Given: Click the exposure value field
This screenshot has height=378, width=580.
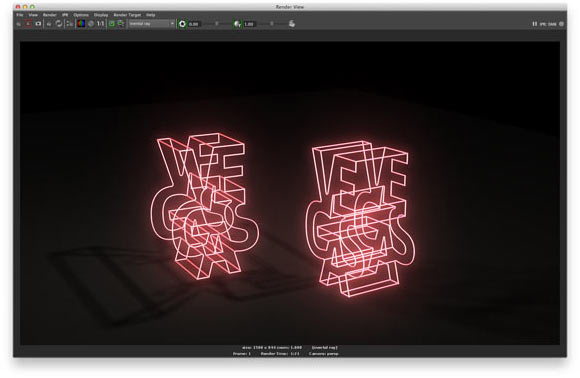Looking at the screenshot, I should pyautogui.click(x=194, y=24).
